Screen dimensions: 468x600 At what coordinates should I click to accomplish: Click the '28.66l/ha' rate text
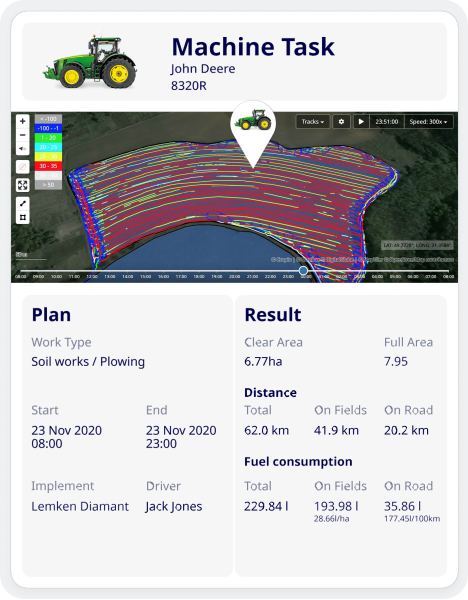(331, 519)
